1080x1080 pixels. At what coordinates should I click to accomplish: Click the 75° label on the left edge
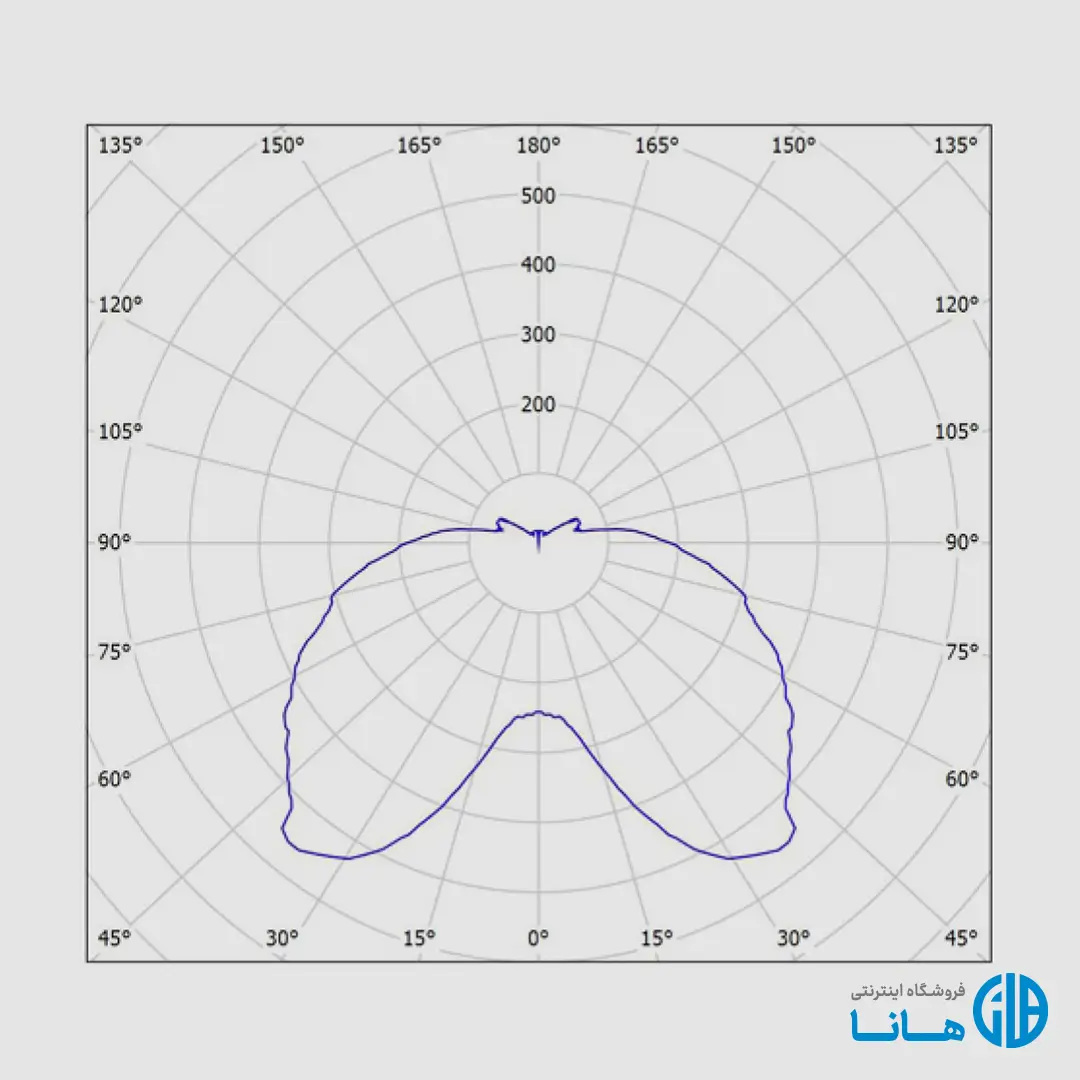114,652
